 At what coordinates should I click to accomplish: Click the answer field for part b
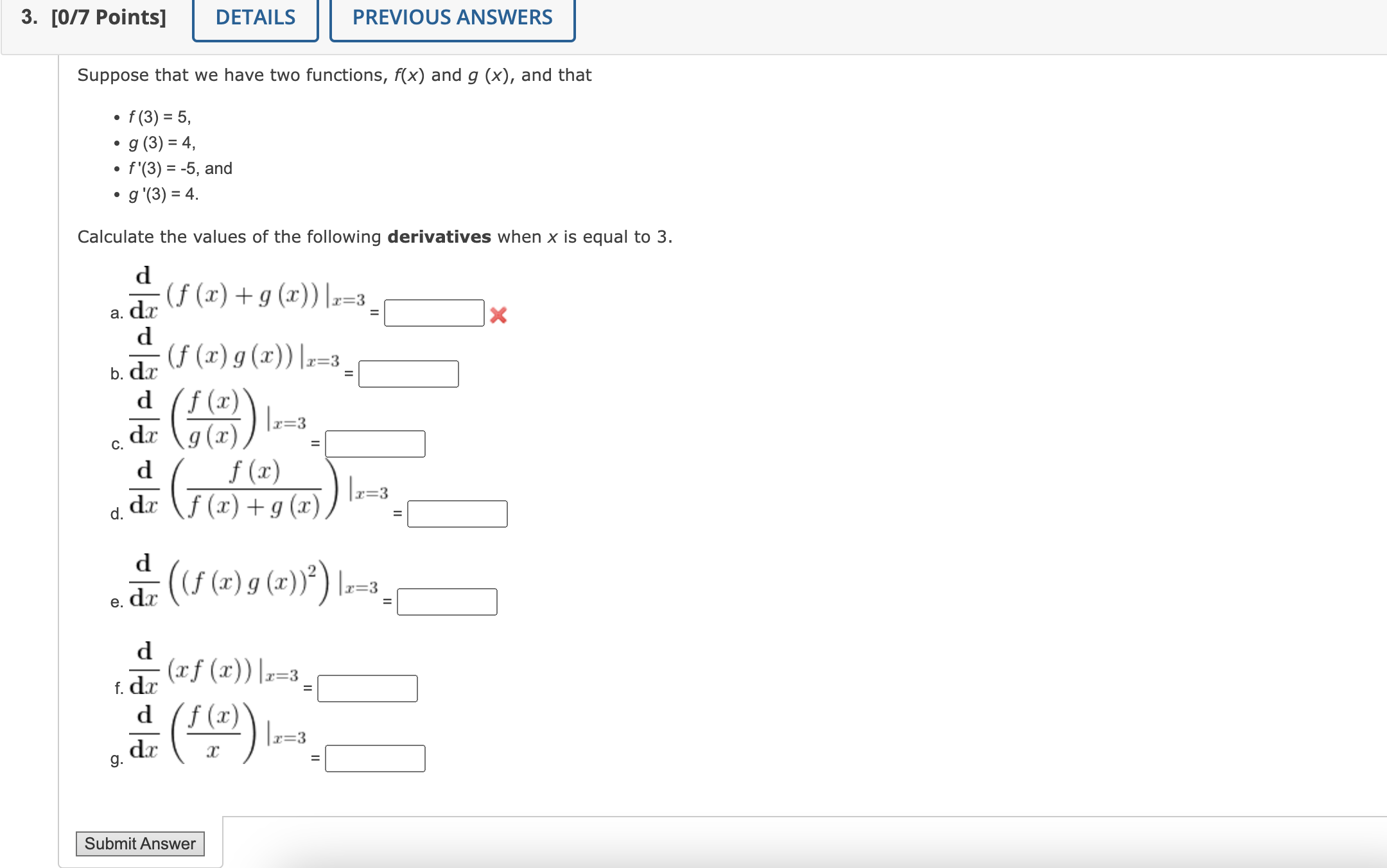(408, 374)
